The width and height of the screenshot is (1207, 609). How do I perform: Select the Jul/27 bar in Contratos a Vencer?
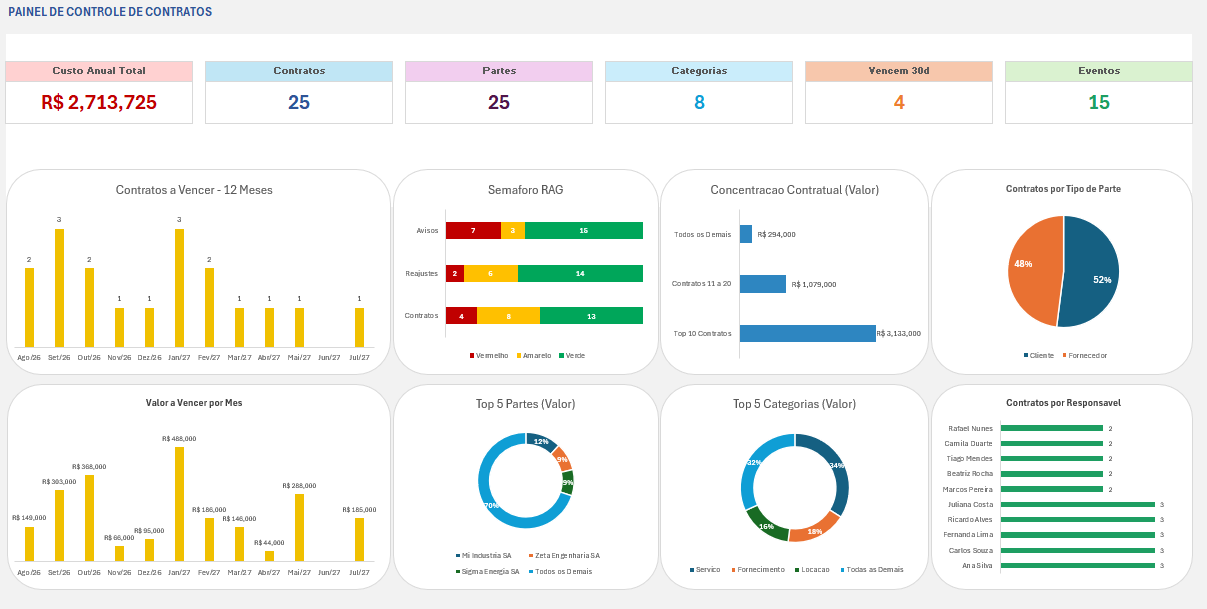(x=359, y=327)
